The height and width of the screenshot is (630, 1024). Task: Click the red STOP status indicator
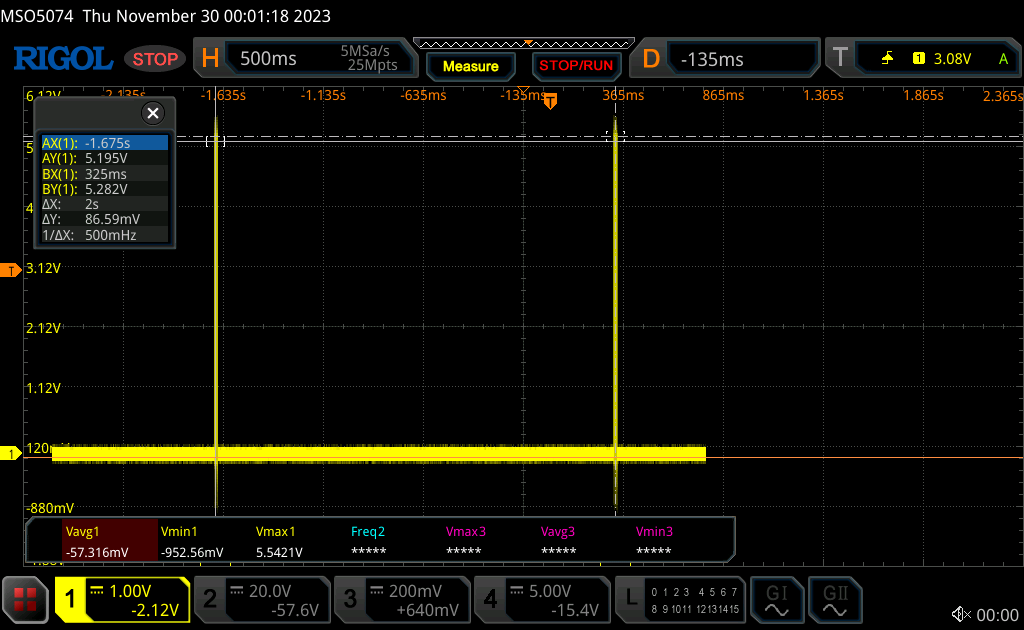click(x=155, y=59)
